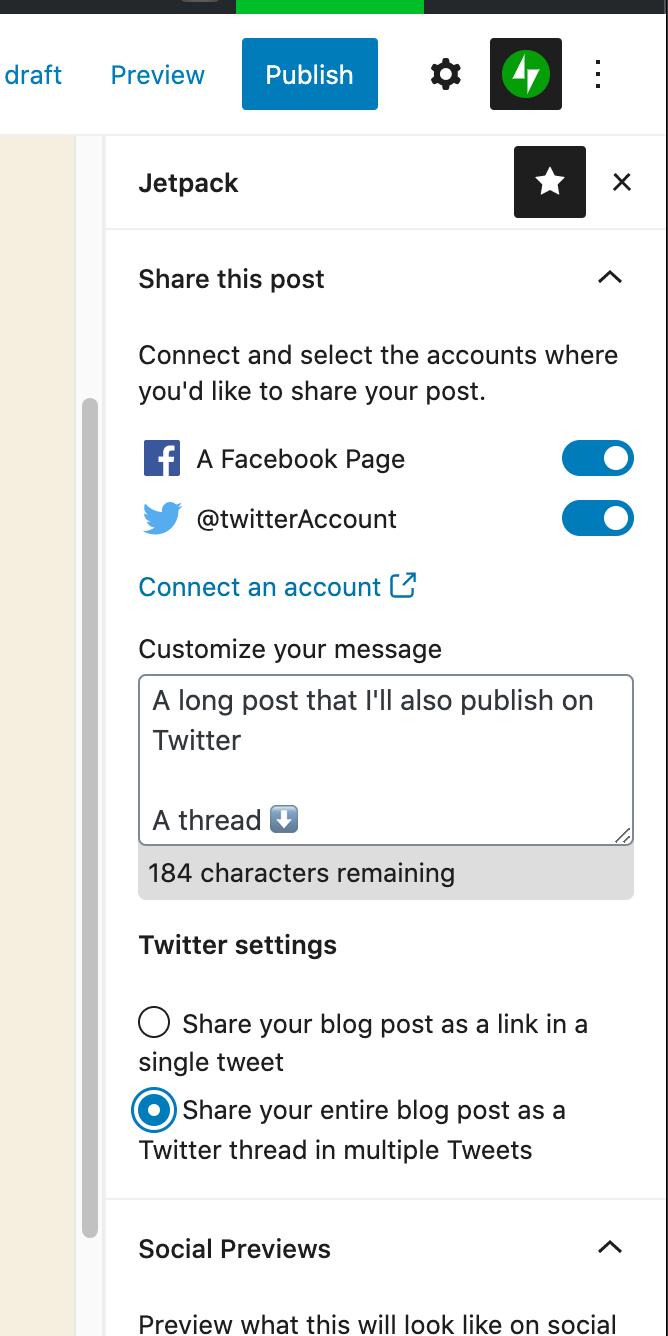Collapse the Social Previews section
Image resolution: width=668 pixels, height=1336 pixels.
tap(609, 1247)
